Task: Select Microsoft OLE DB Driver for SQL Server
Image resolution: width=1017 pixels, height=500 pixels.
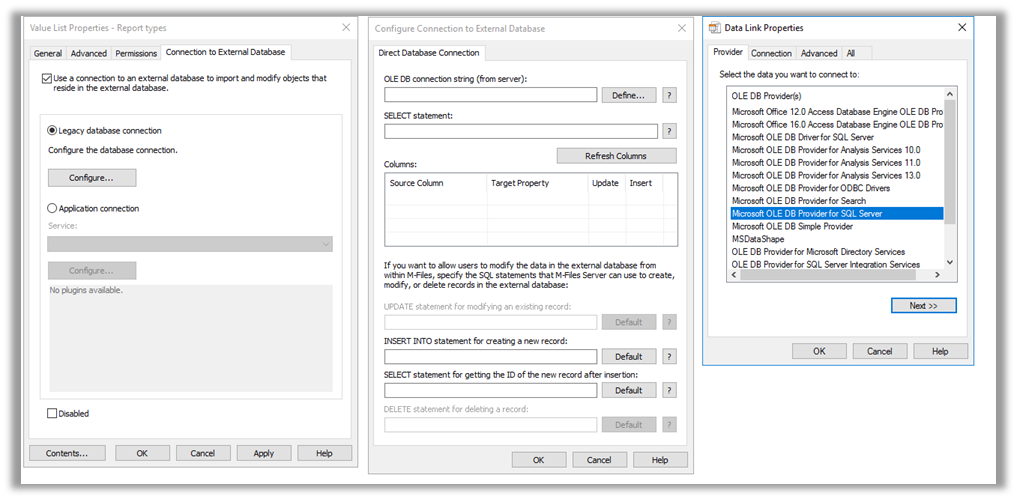Action: (803, 137)
